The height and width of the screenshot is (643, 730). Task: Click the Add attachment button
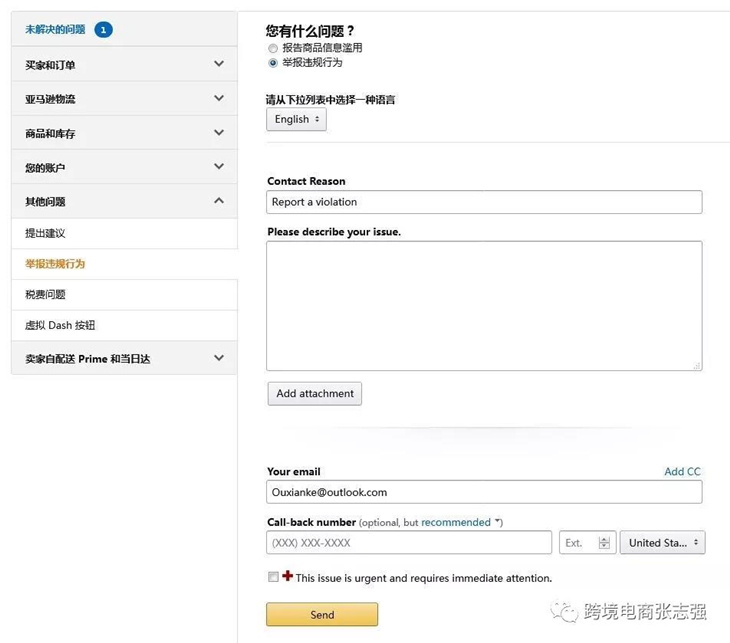click(315, 394)
